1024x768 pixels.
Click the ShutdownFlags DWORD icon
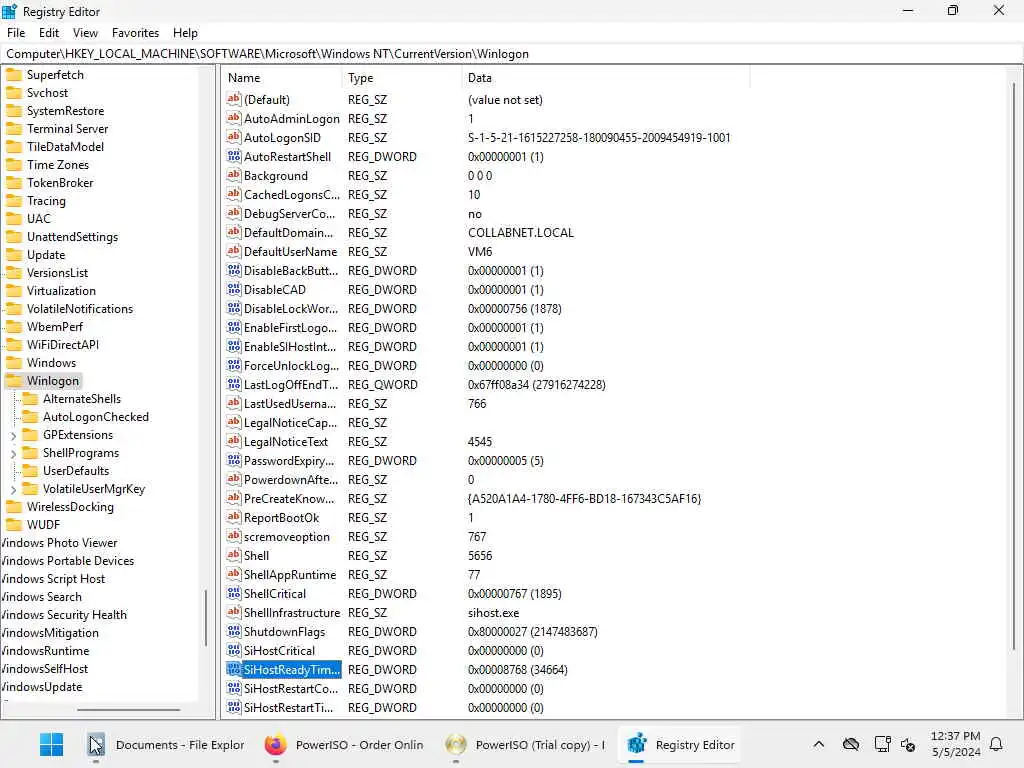pyautogui.click(x=234, y=632)
